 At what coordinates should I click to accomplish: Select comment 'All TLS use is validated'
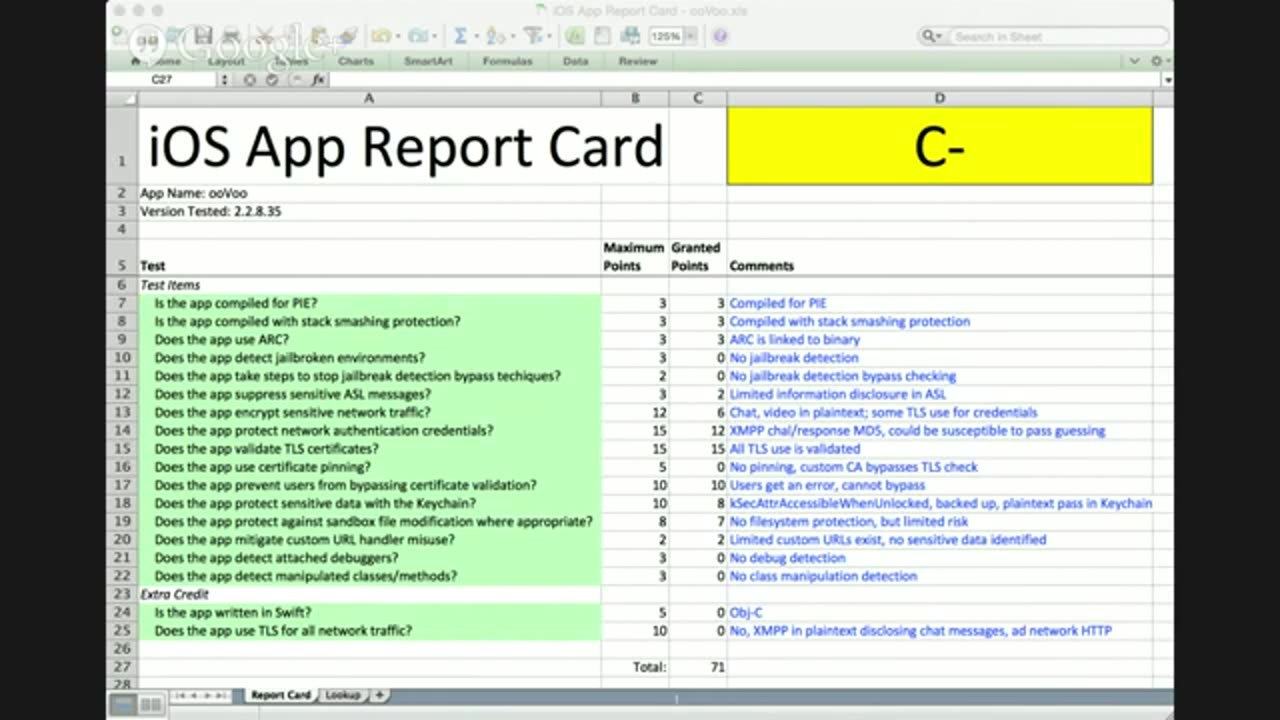[940, 449]
